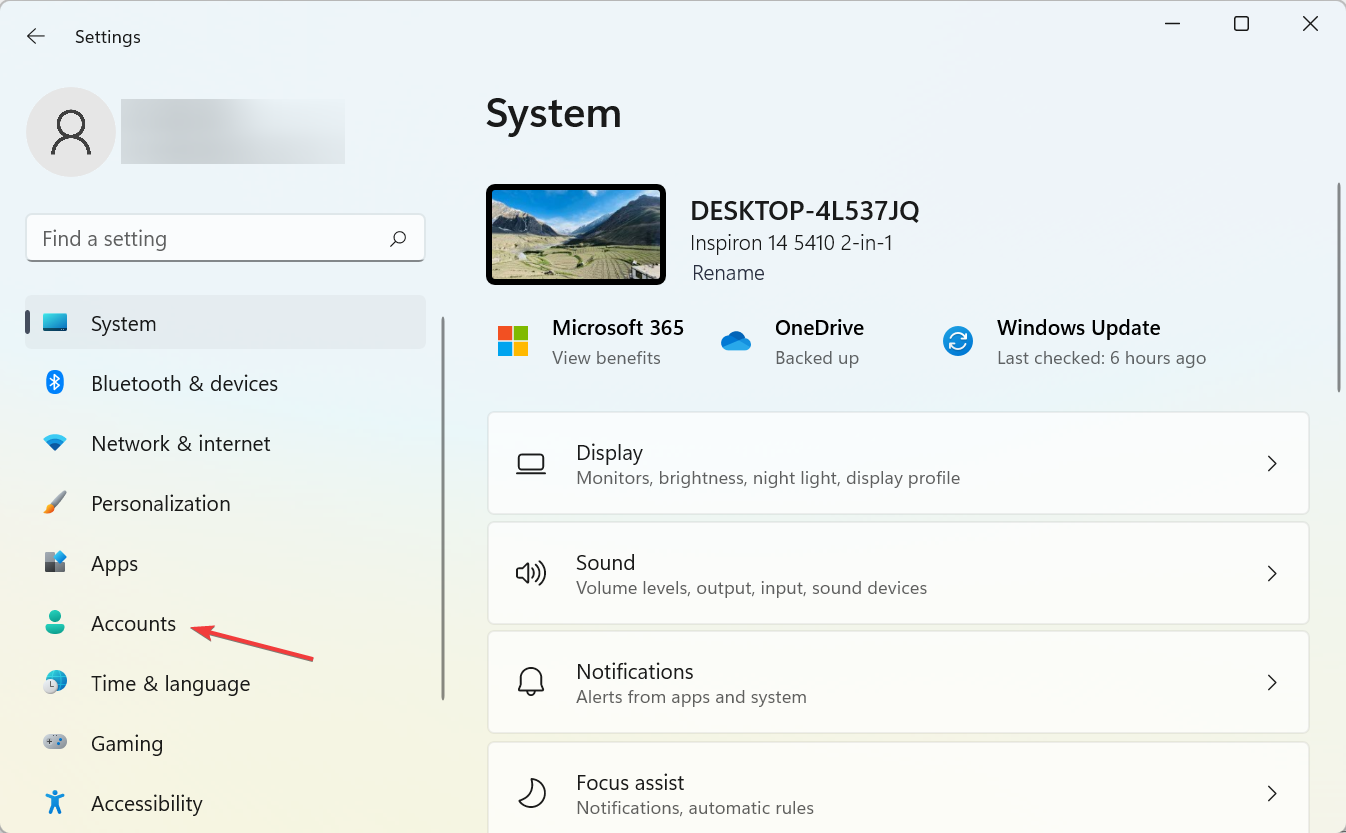Click the OneDrive cloud icon
Screen dimensions: 1346x833
click(x=736, y=340)
